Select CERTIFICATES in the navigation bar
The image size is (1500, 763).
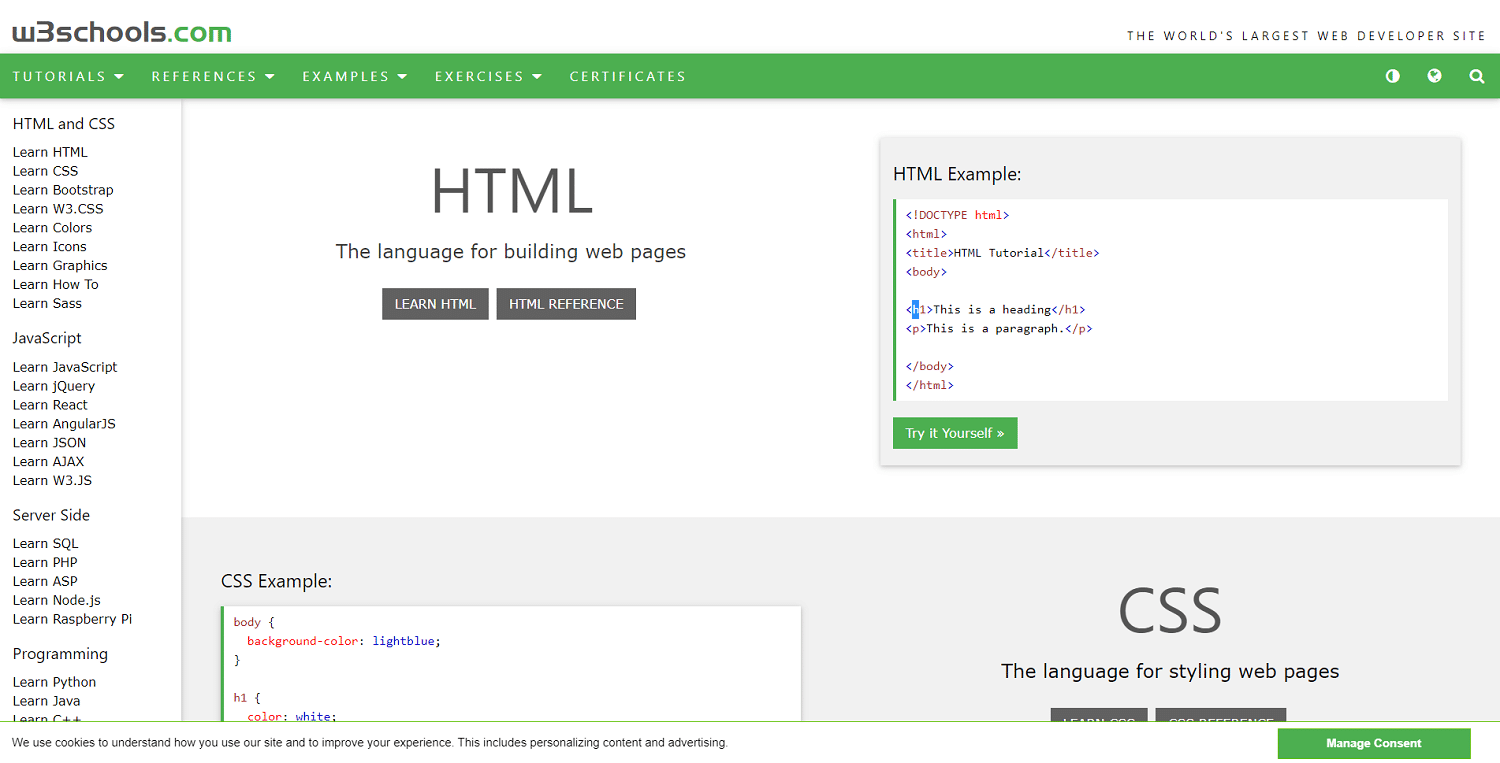pyautogui.click(x=627, y=76)
